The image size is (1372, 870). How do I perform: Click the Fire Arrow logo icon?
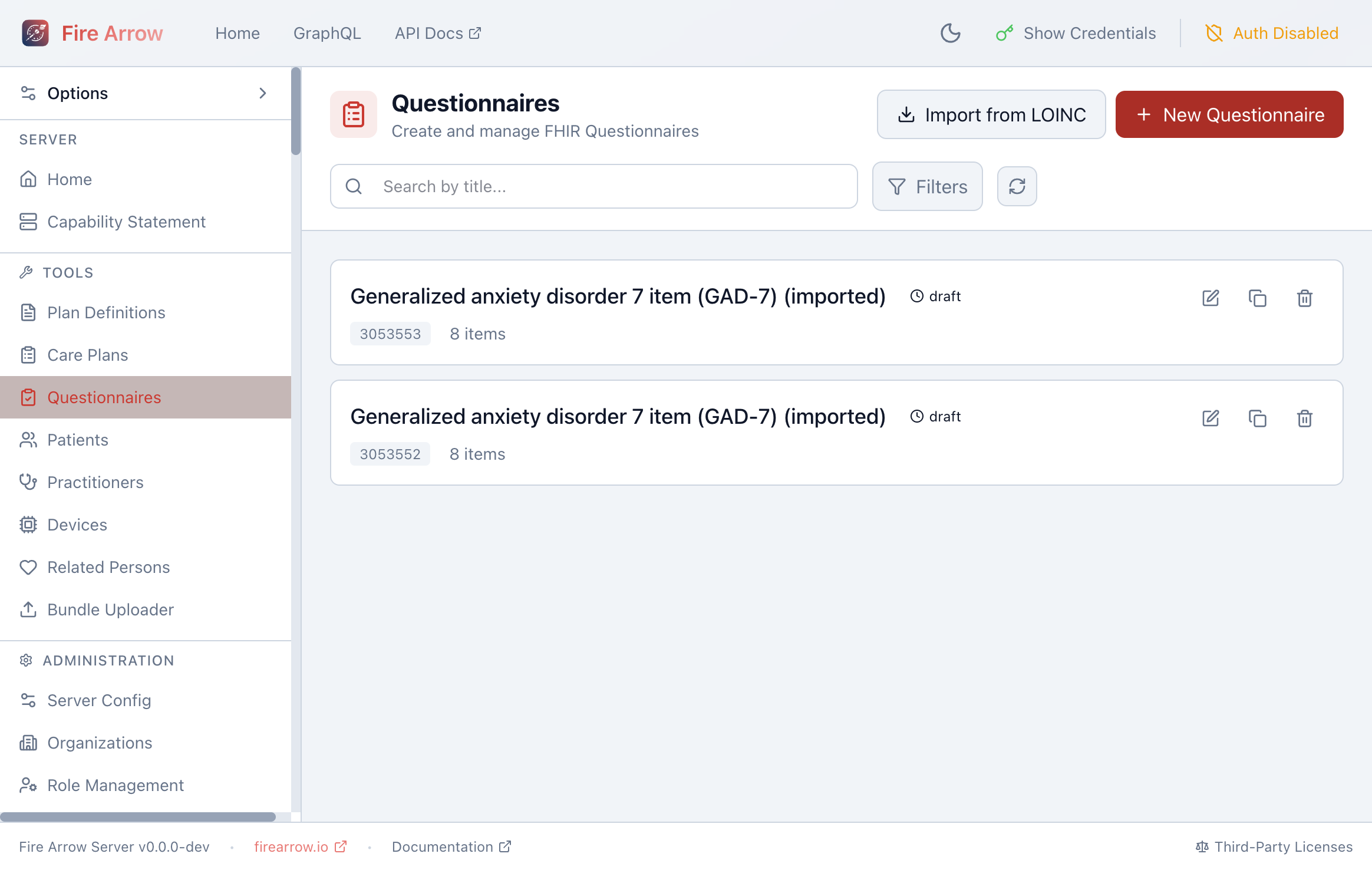click(x=35, y=33)
